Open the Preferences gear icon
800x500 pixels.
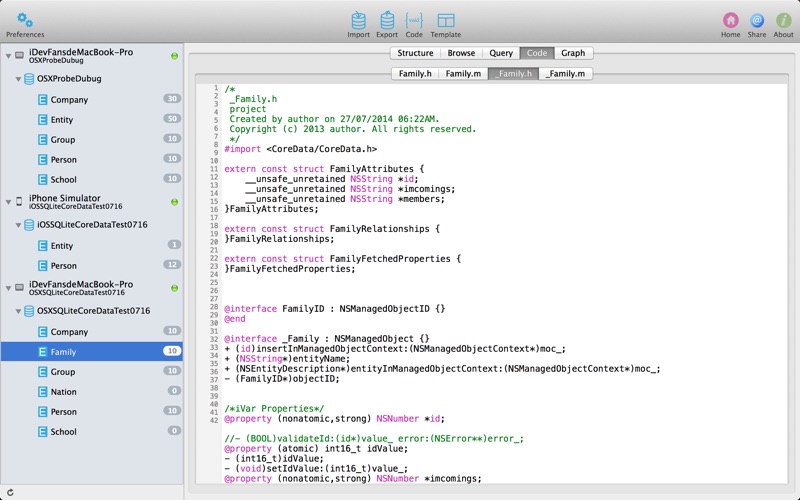[x=24, y=20]
